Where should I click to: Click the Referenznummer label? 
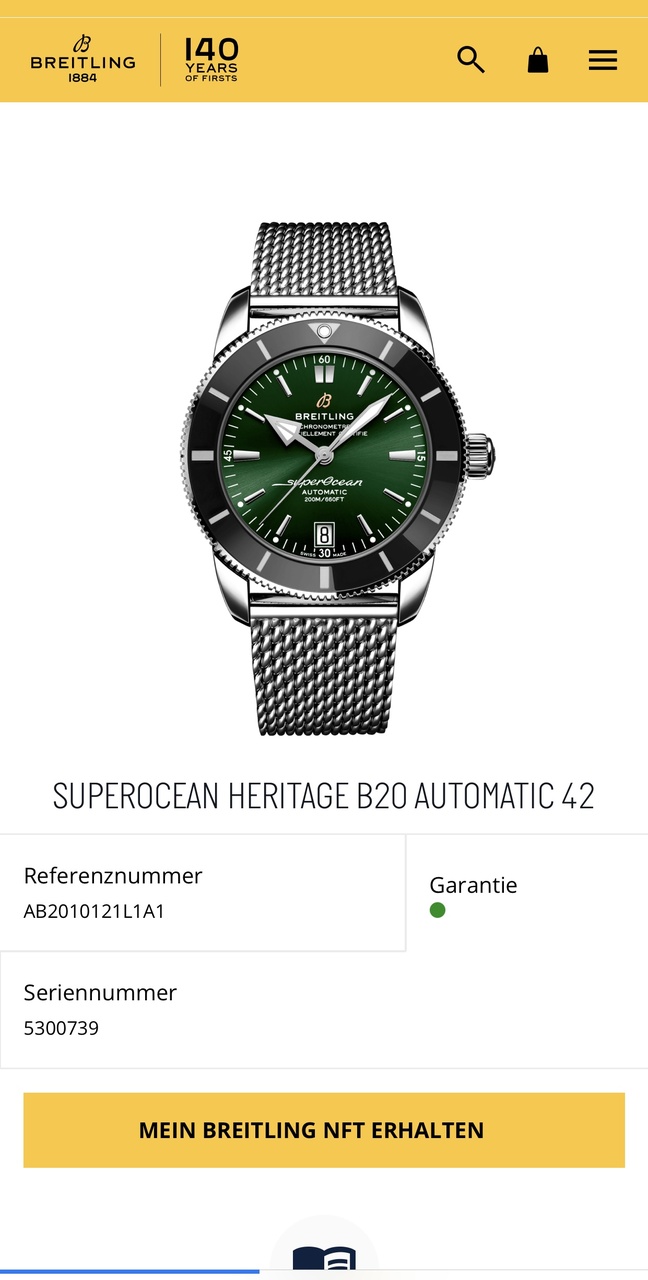click(x=113, y=875)
